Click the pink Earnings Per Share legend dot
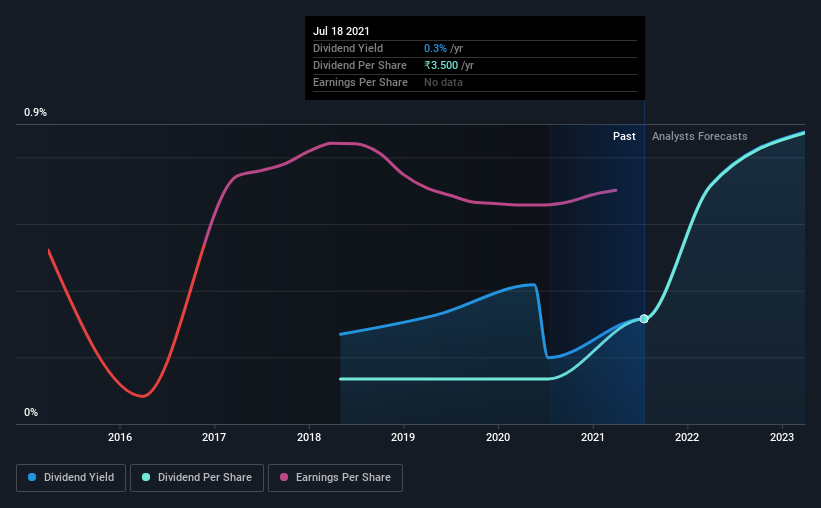This screenshot has width=821, height=508. pos(284,477)
